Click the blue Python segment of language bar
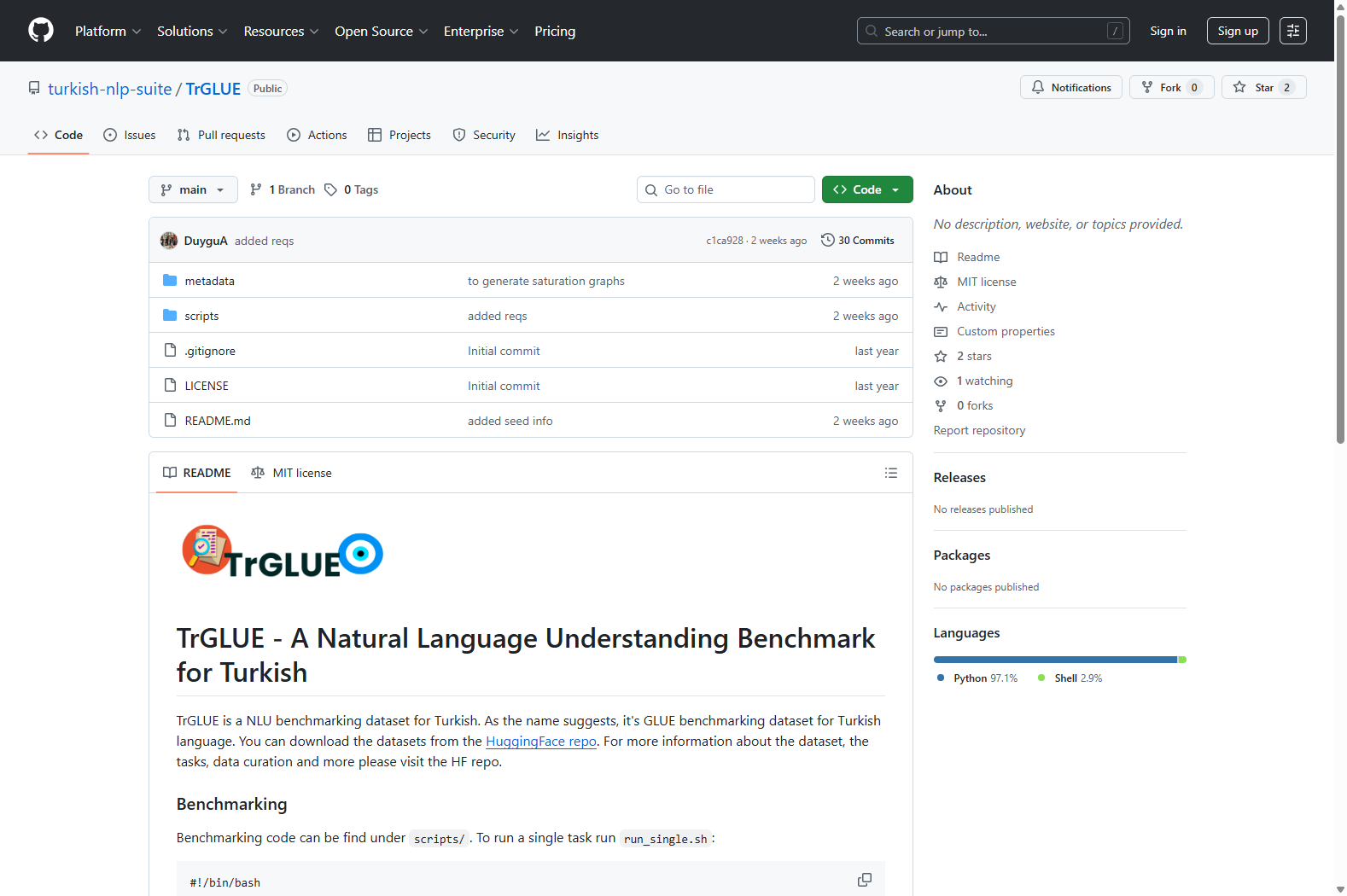The height and width of the screenshot is (896, 1347). pos(1055,660)
